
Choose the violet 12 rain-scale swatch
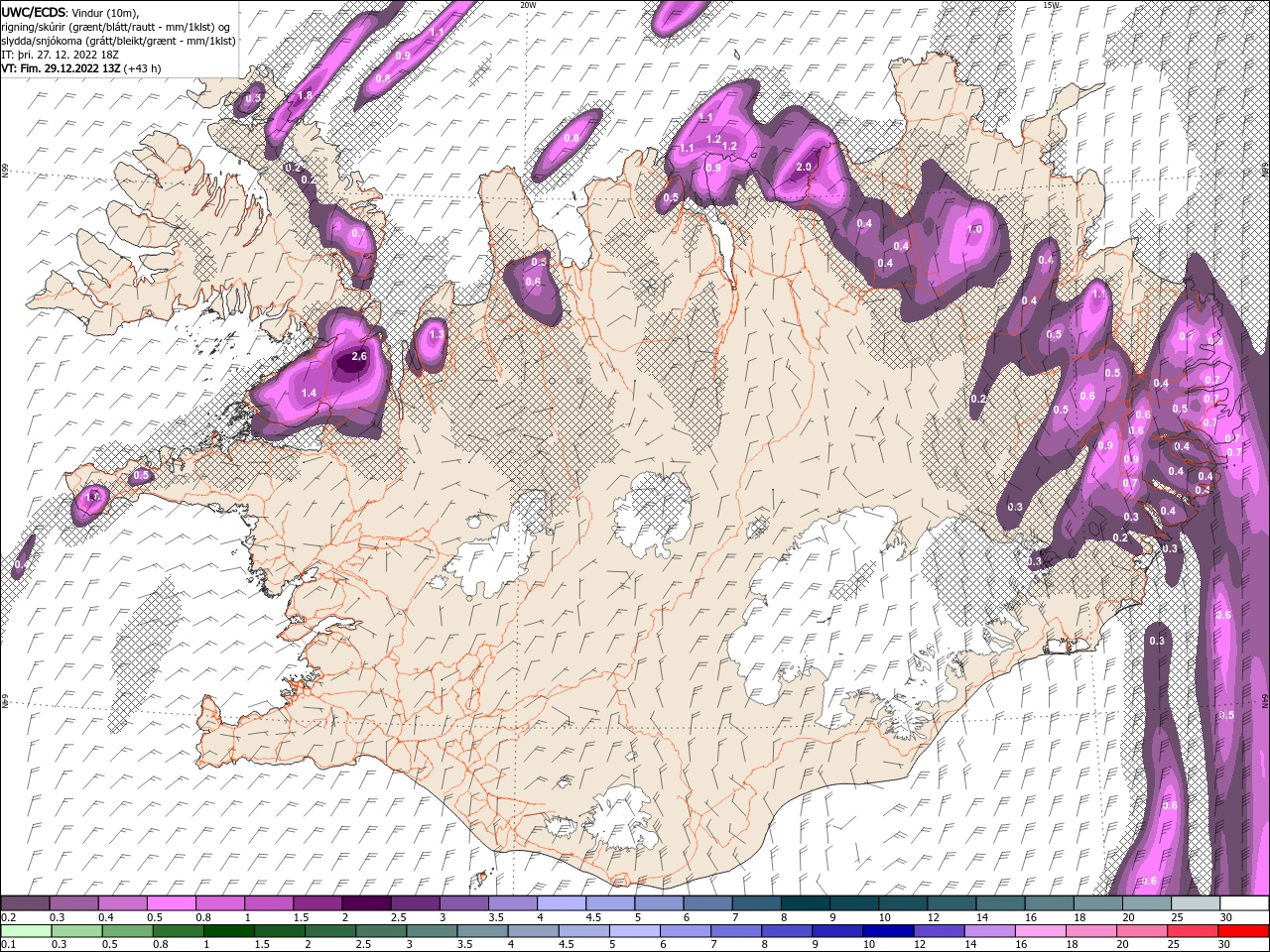coord(940,931)
